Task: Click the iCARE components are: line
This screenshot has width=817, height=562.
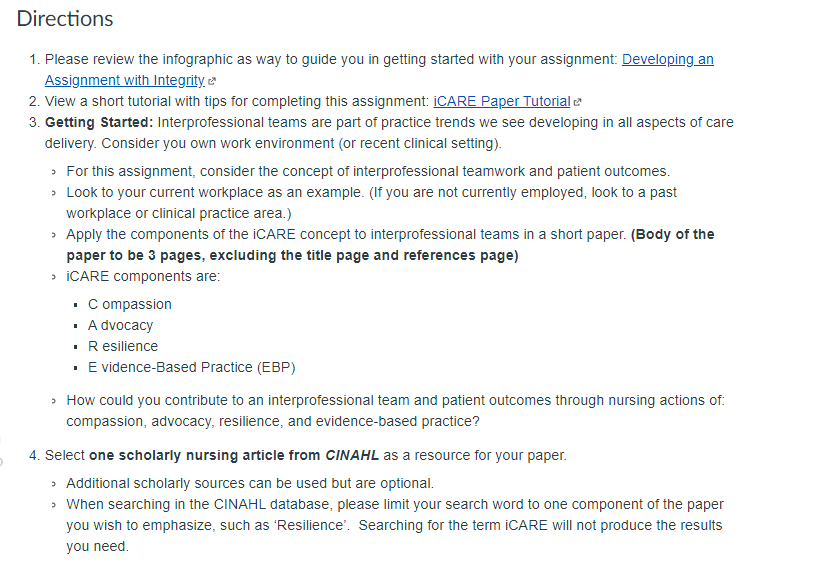Action: tap(143, 277)
